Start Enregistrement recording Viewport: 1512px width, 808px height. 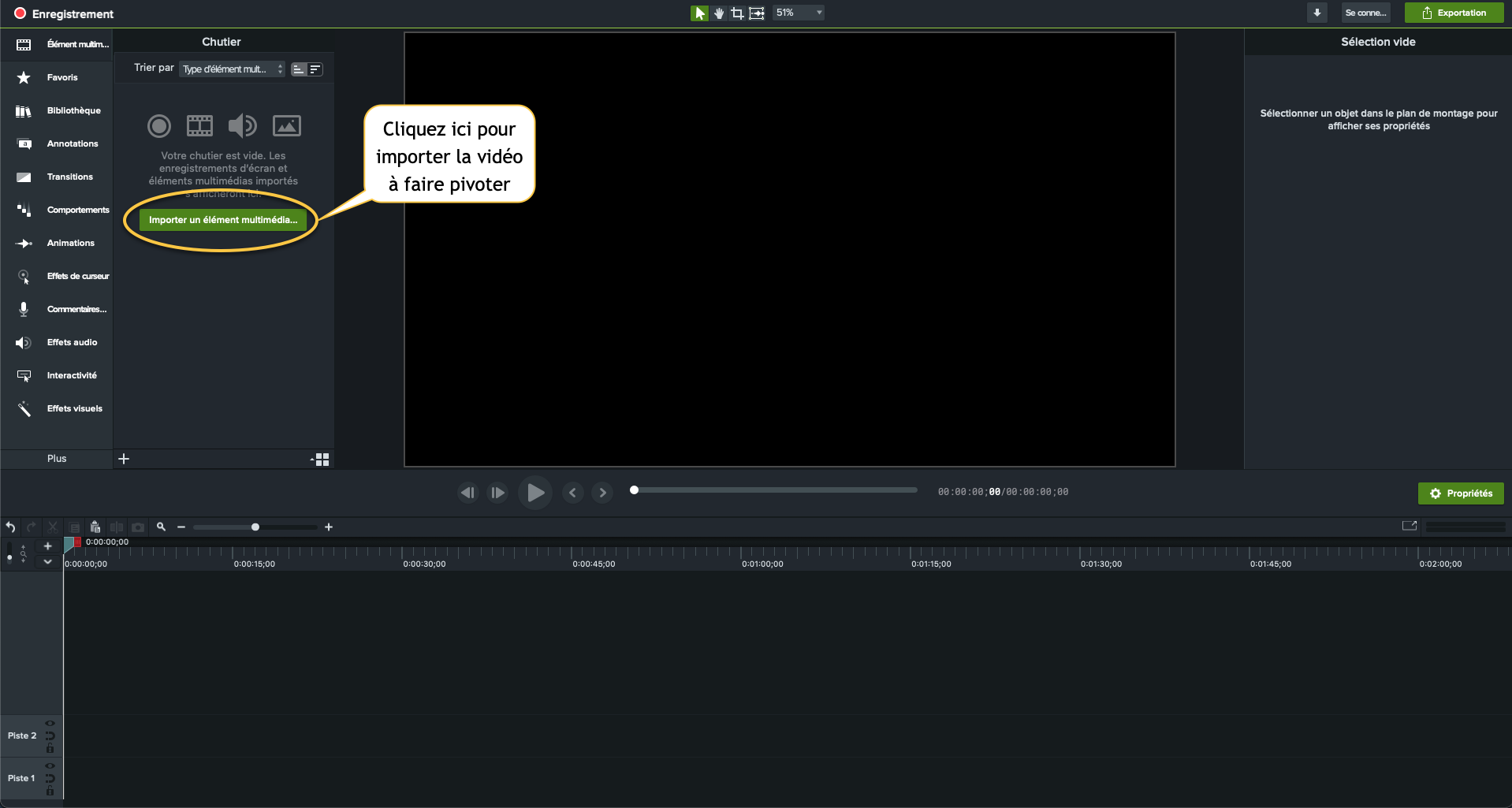point(64,13)
